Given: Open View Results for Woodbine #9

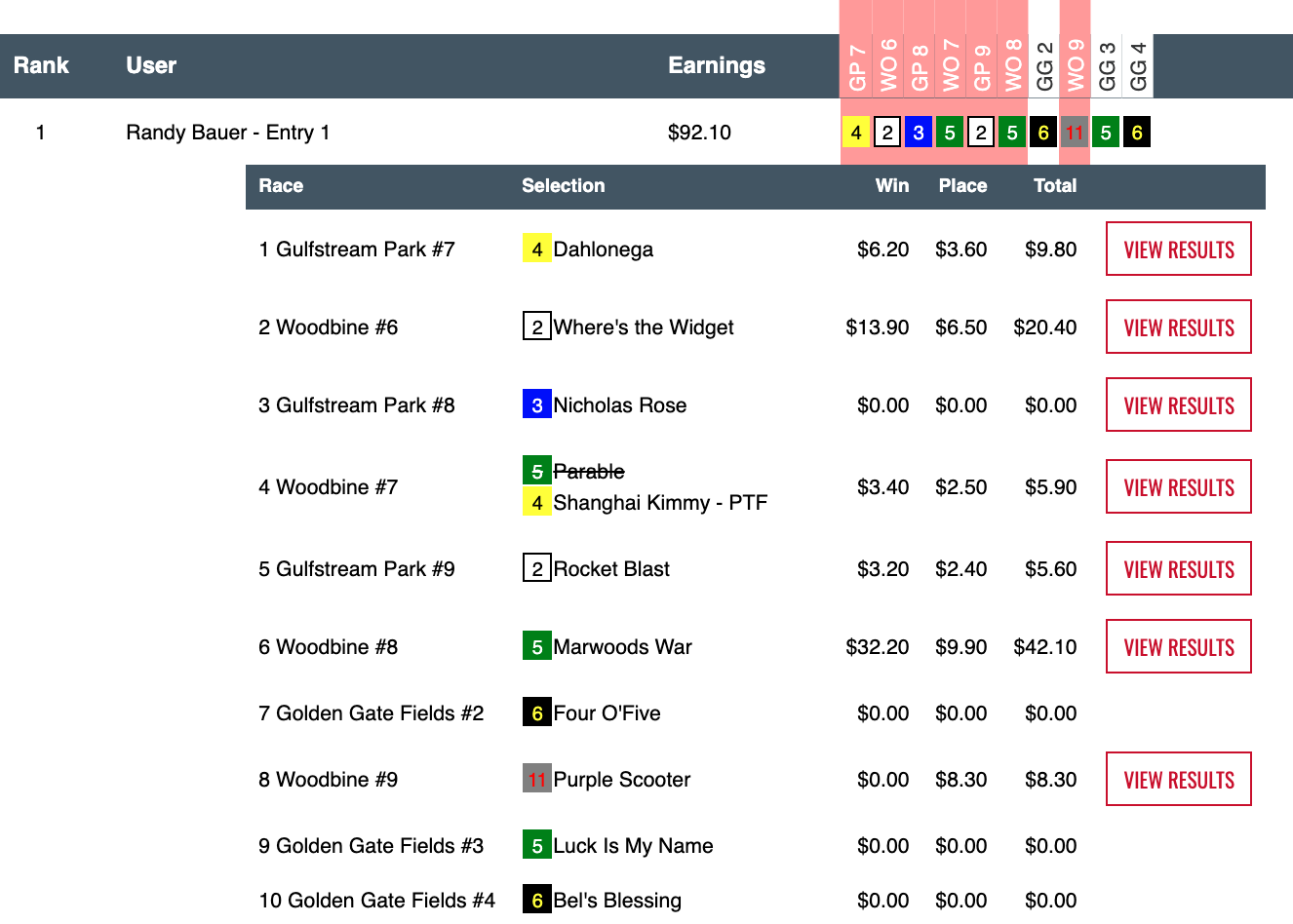Looking at the screenshot, I should [1178, 780].
